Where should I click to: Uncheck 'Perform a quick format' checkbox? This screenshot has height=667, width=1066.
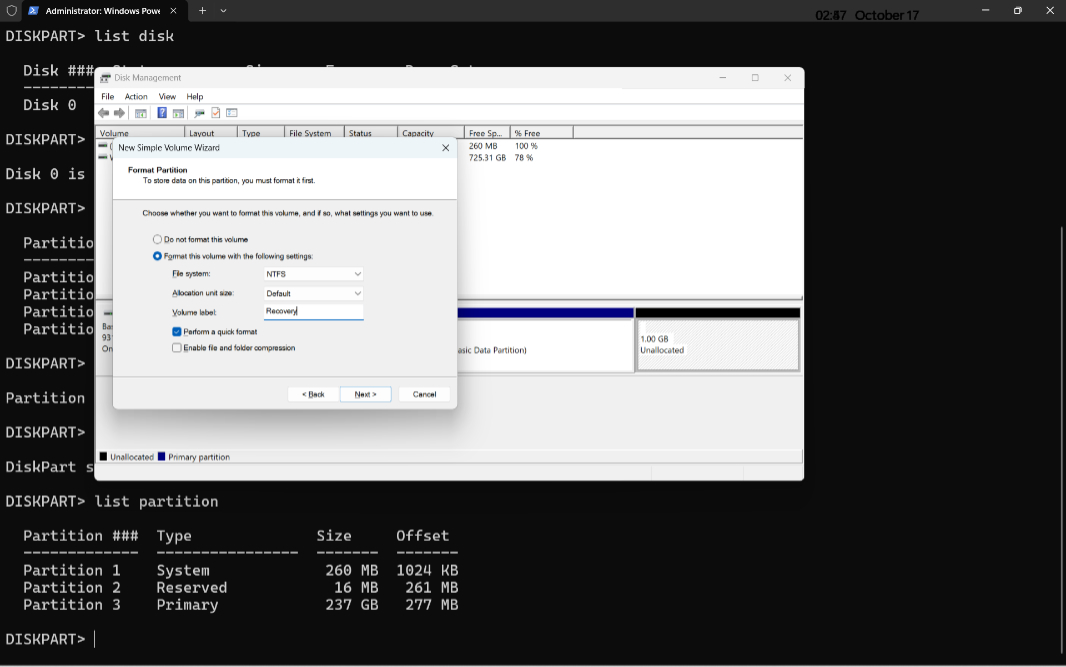pyautogui.click(x=177, y=332)
